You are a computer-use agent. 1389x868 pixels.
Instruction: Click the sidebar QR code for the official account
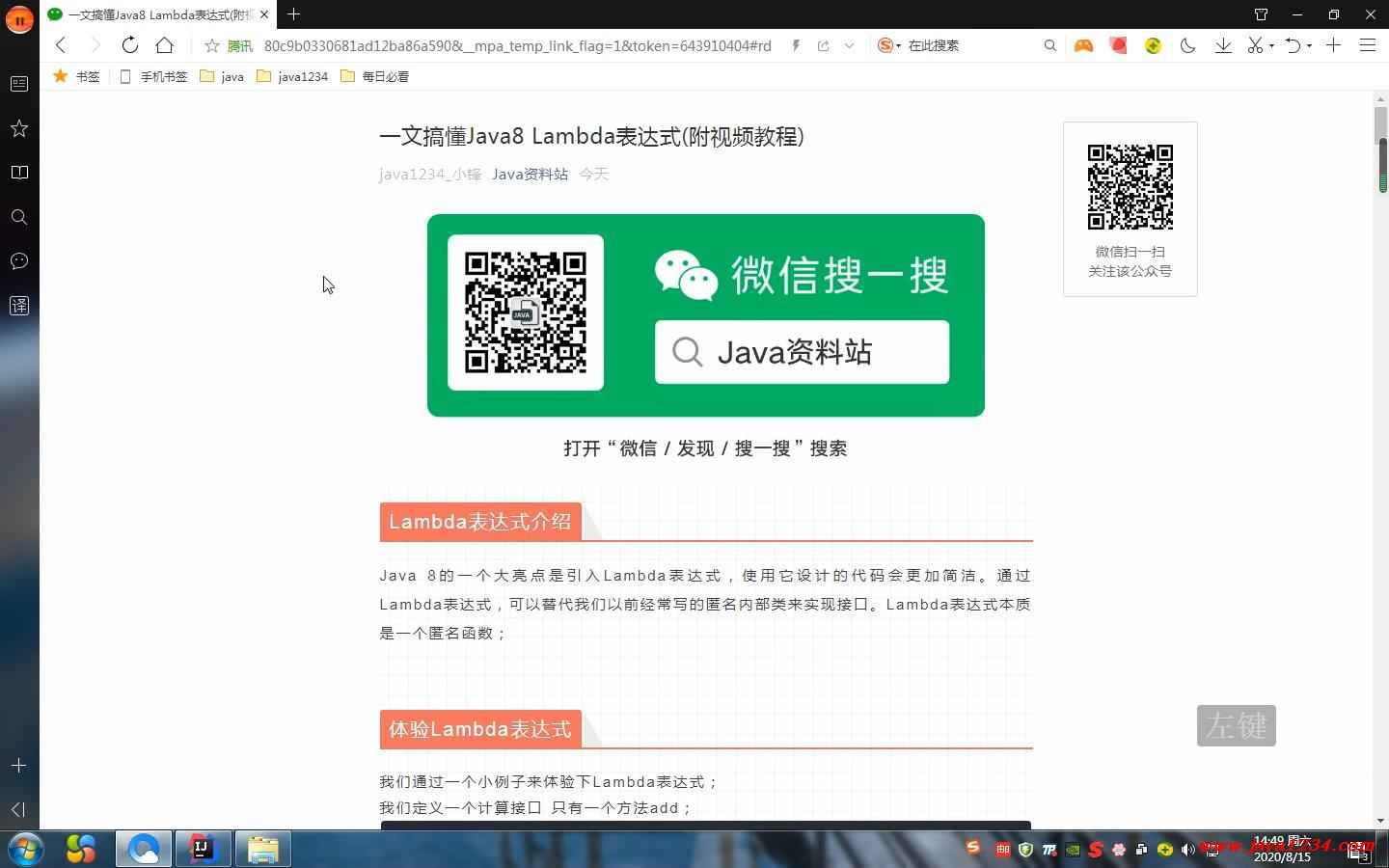point(1130,187)
